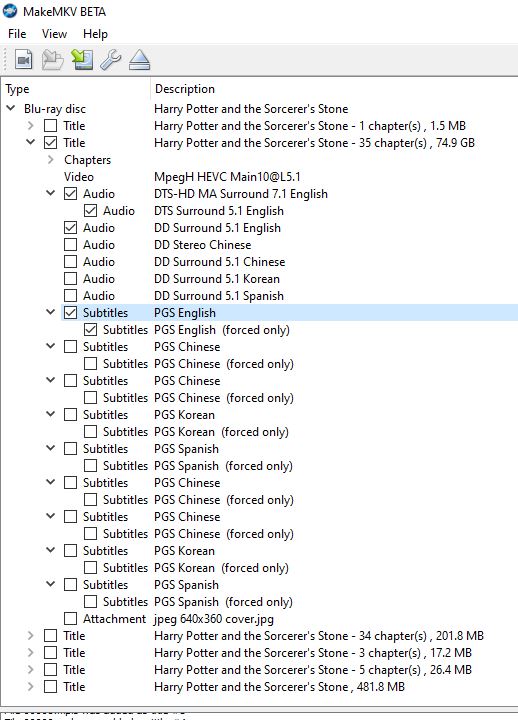Click text DD Surround 5.1 Spanish
This screenshot has height=720, width=518.
pos(219,296)
